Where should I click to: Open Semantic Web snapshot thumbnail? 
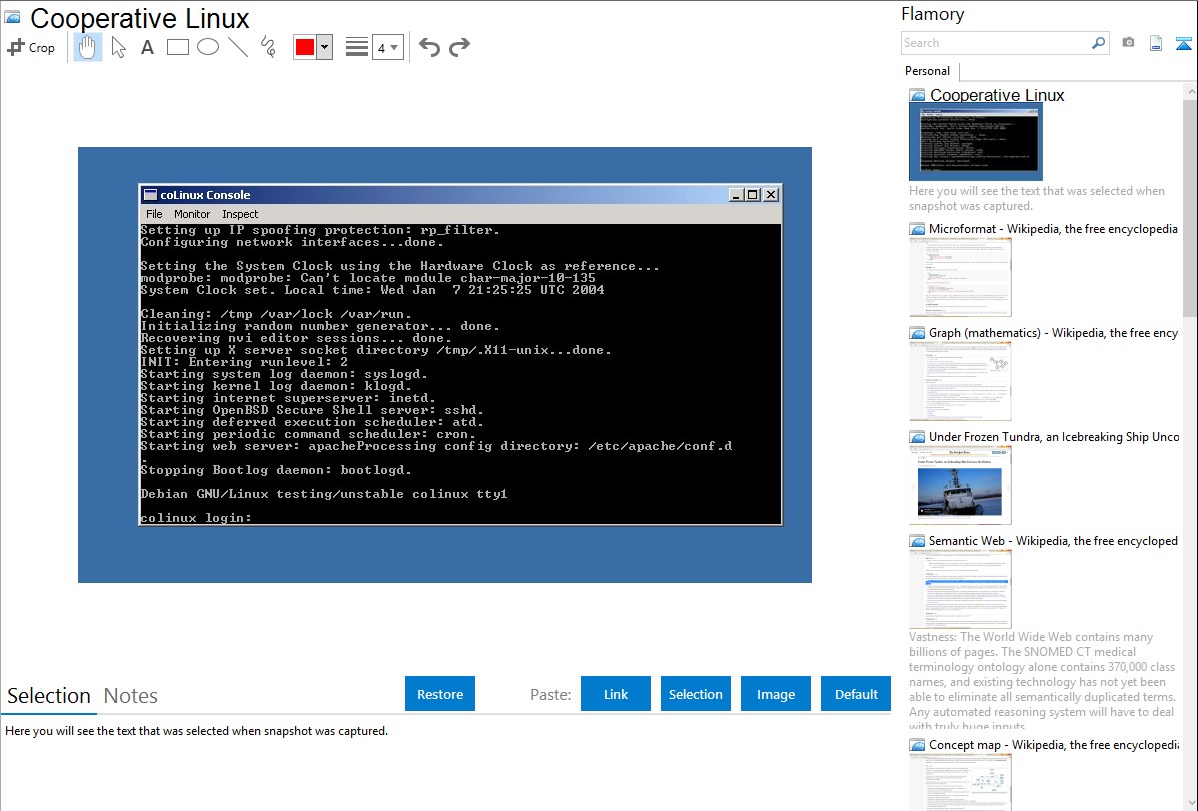[x=960, y=589]
